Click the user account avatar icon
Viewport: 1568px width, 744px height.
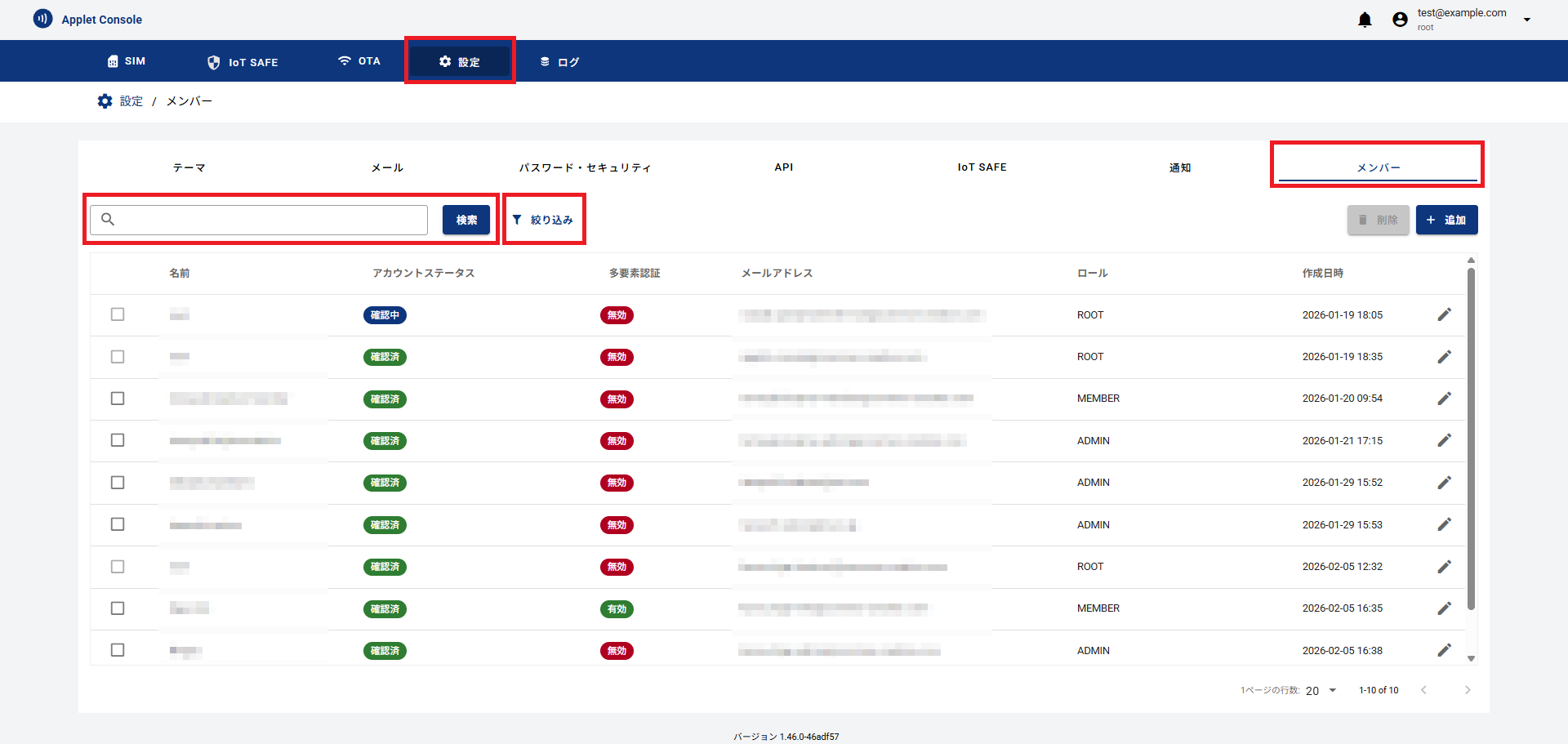1400,20
